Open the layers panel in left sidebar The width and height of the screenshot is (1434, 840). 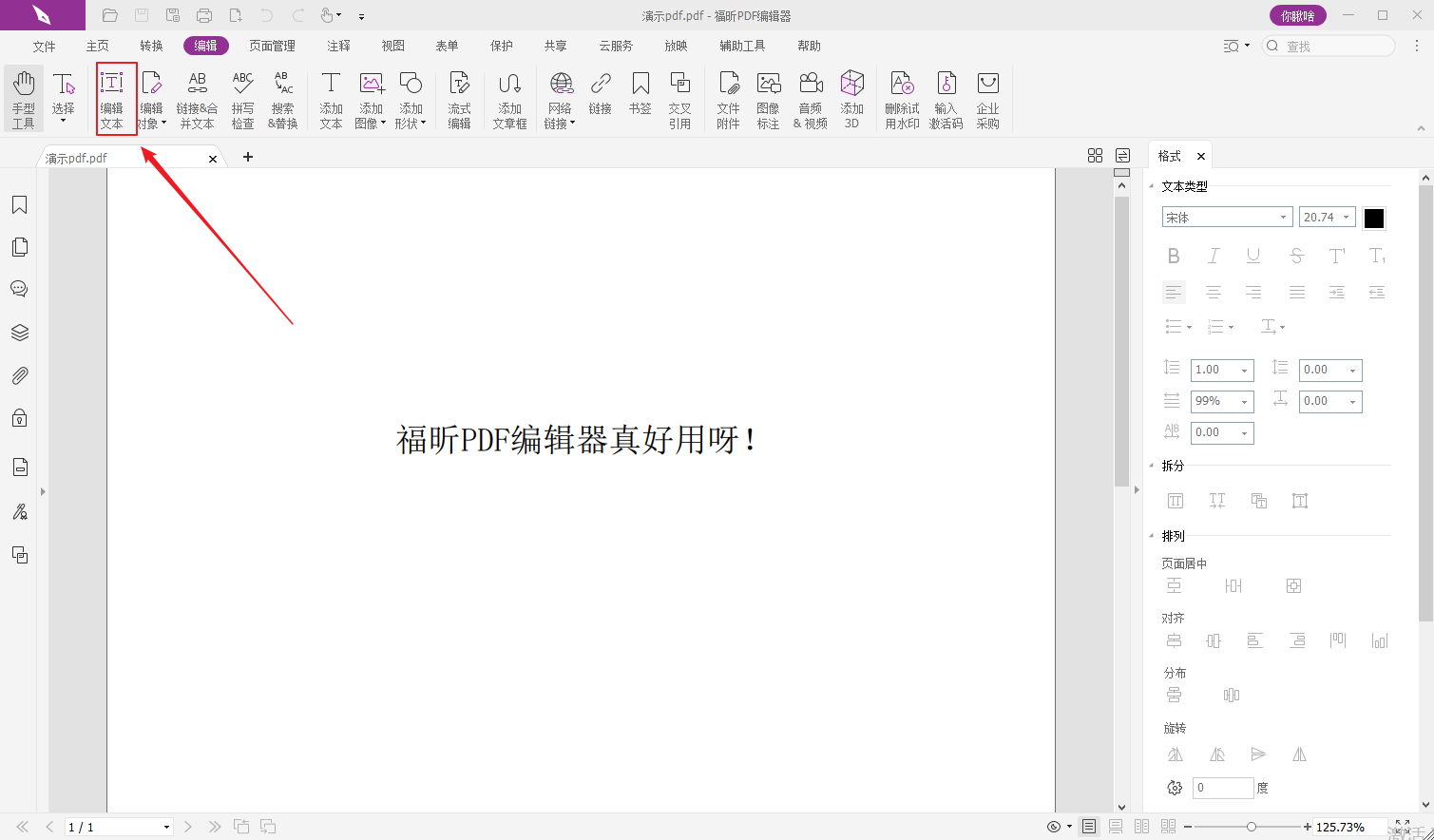19,333
